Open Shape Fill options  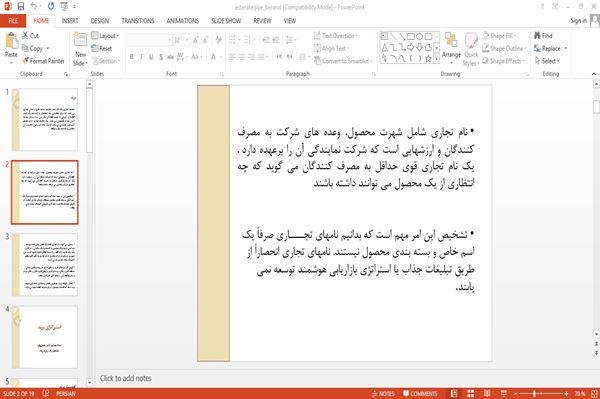pyautogui.click(x=499, y=36)
